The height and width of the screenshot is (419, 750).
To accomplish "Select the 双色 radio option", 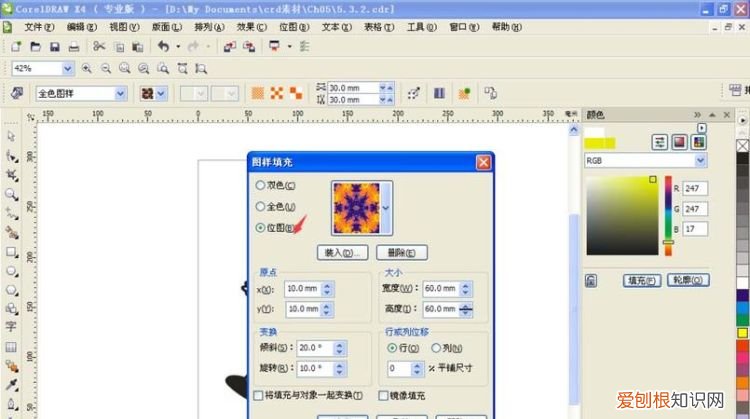I will 260,185.
